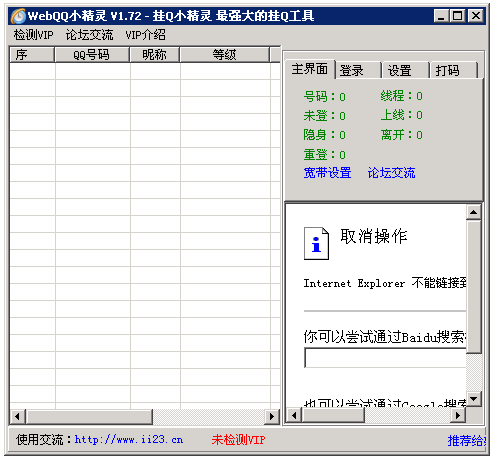Click the info page icon beside 取消操作
494x460 pixels.
click(316, 244)
